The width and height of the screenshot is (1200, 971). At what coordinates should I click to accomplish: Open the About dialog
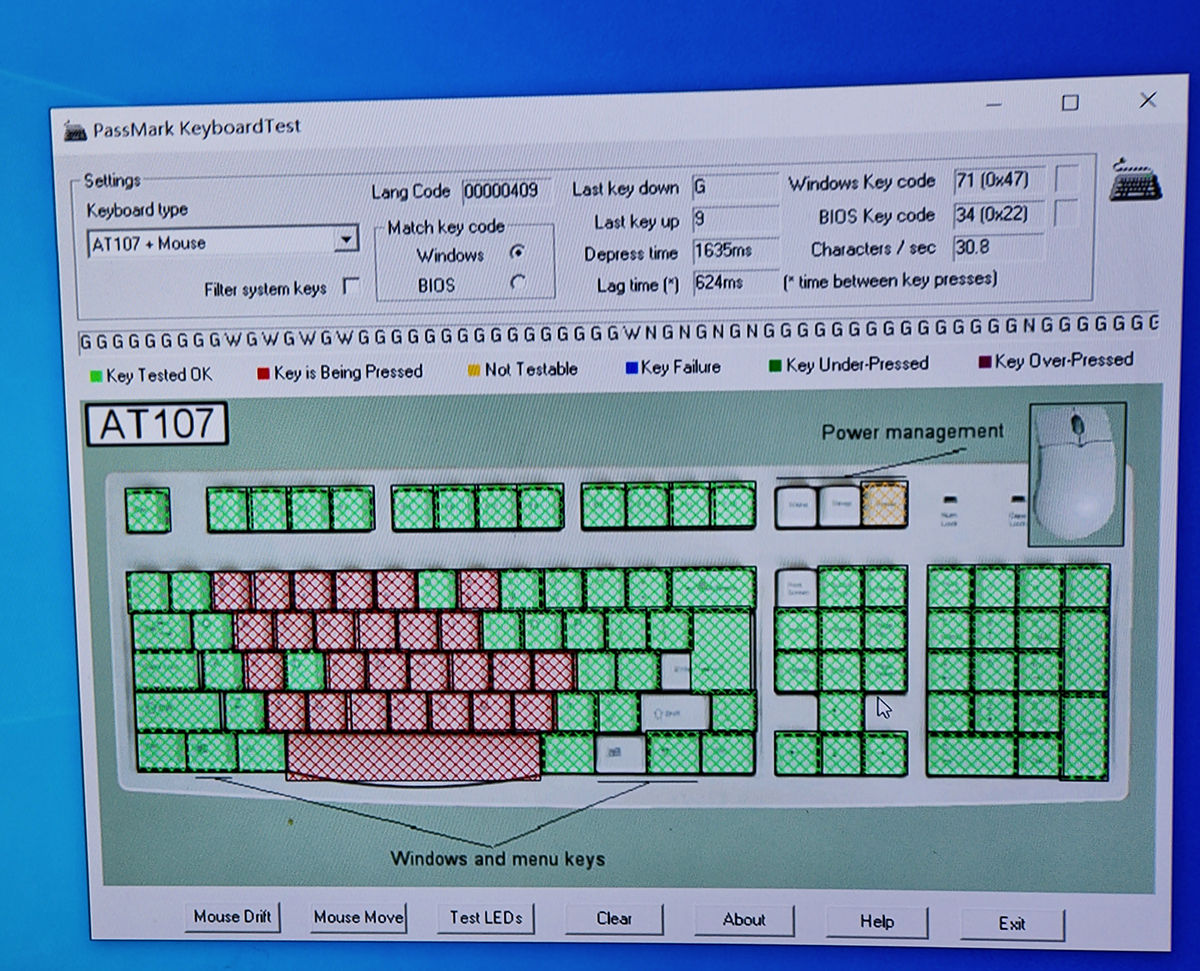[744, 920]
